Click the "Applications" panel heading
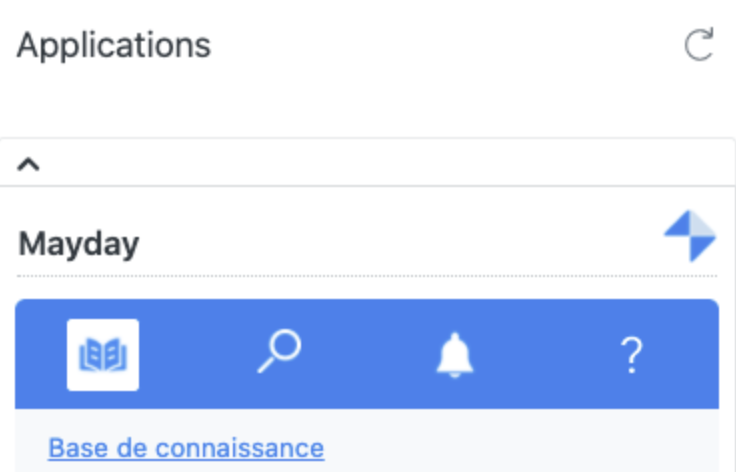This screenshot has width=736, height=472. tap(114, 45)
